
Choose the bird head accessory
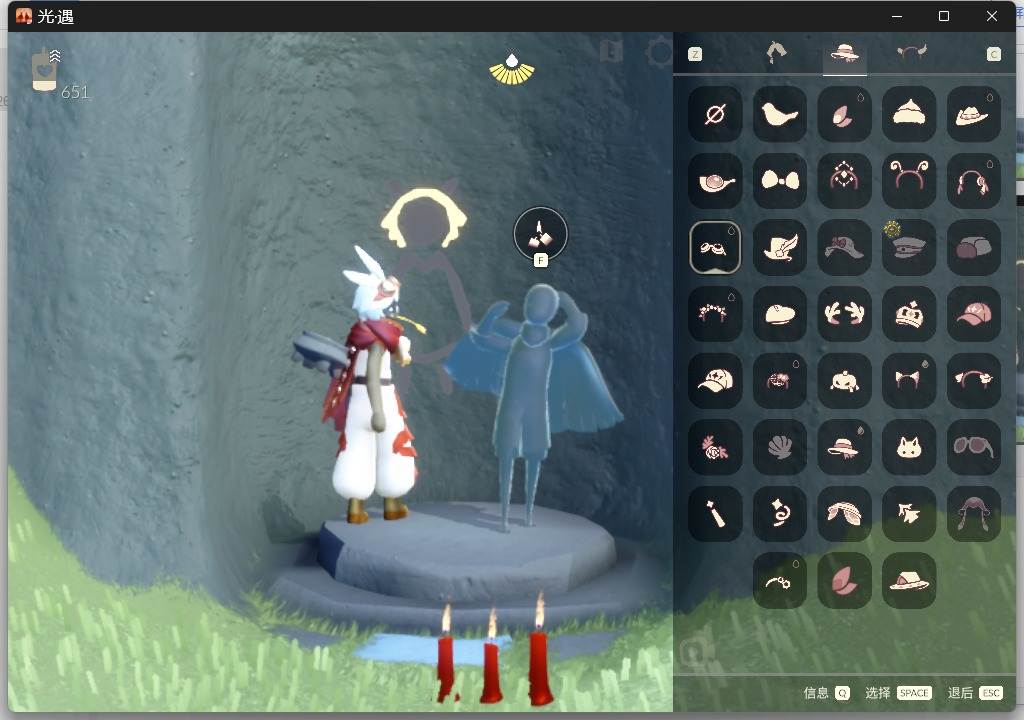click(x=780, y=114)
